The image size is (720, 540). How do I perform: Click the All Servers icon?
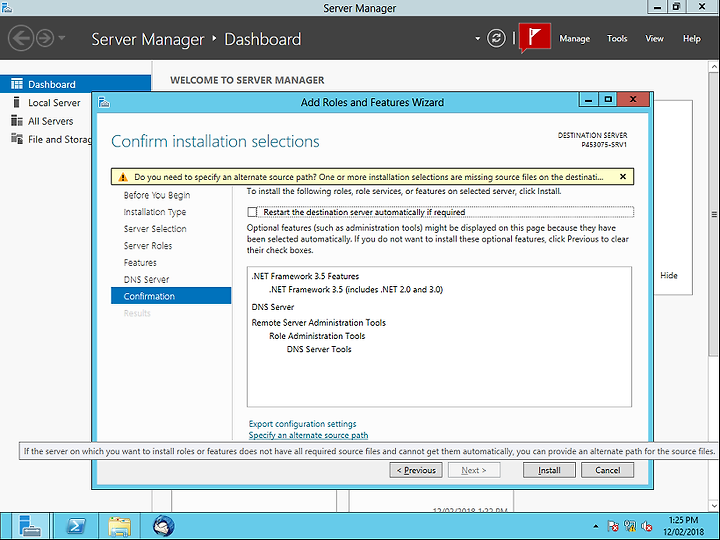click(x=17, y=121)
